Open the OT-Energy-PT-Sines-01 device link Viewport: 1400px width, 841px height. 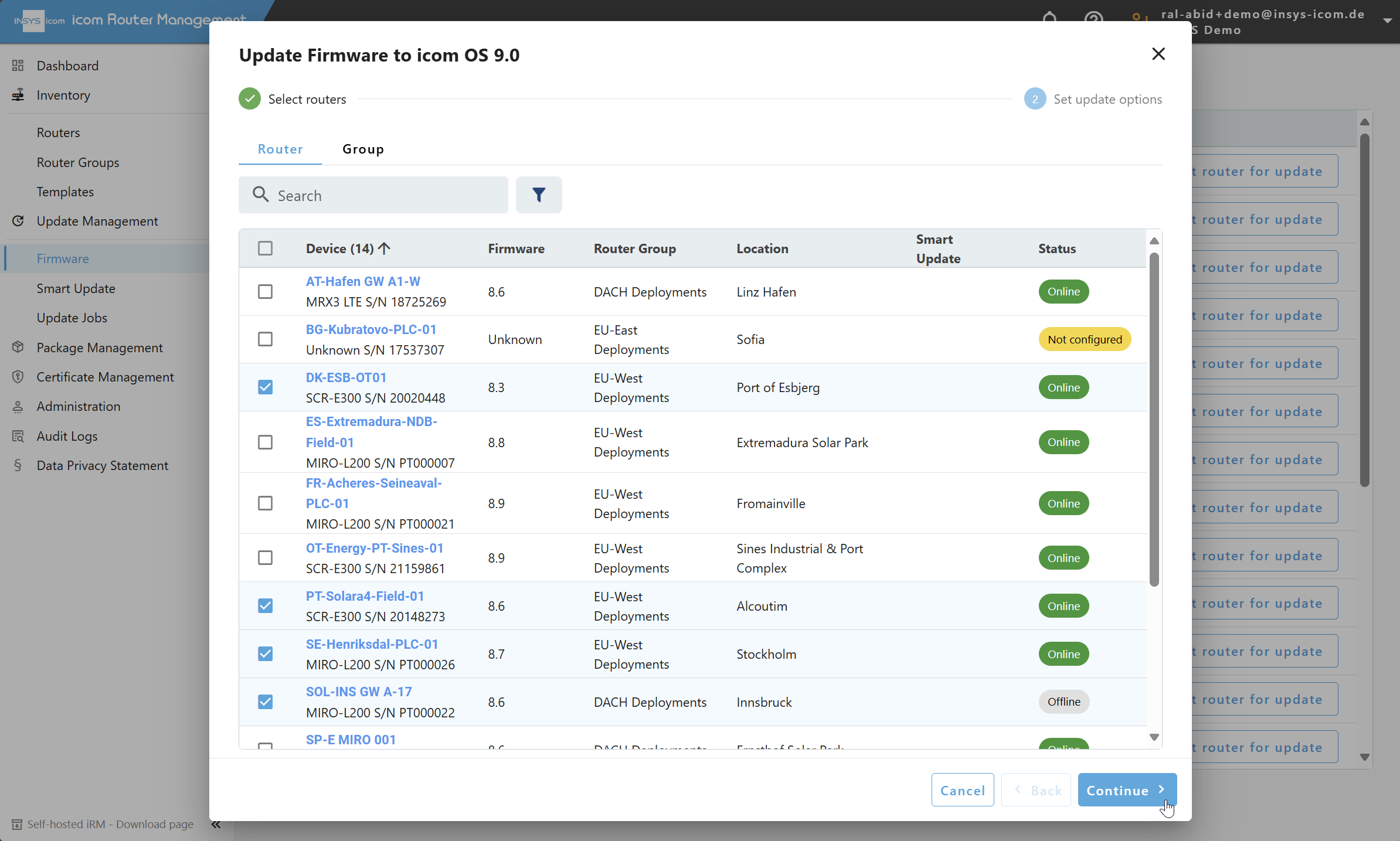(375, 548)
